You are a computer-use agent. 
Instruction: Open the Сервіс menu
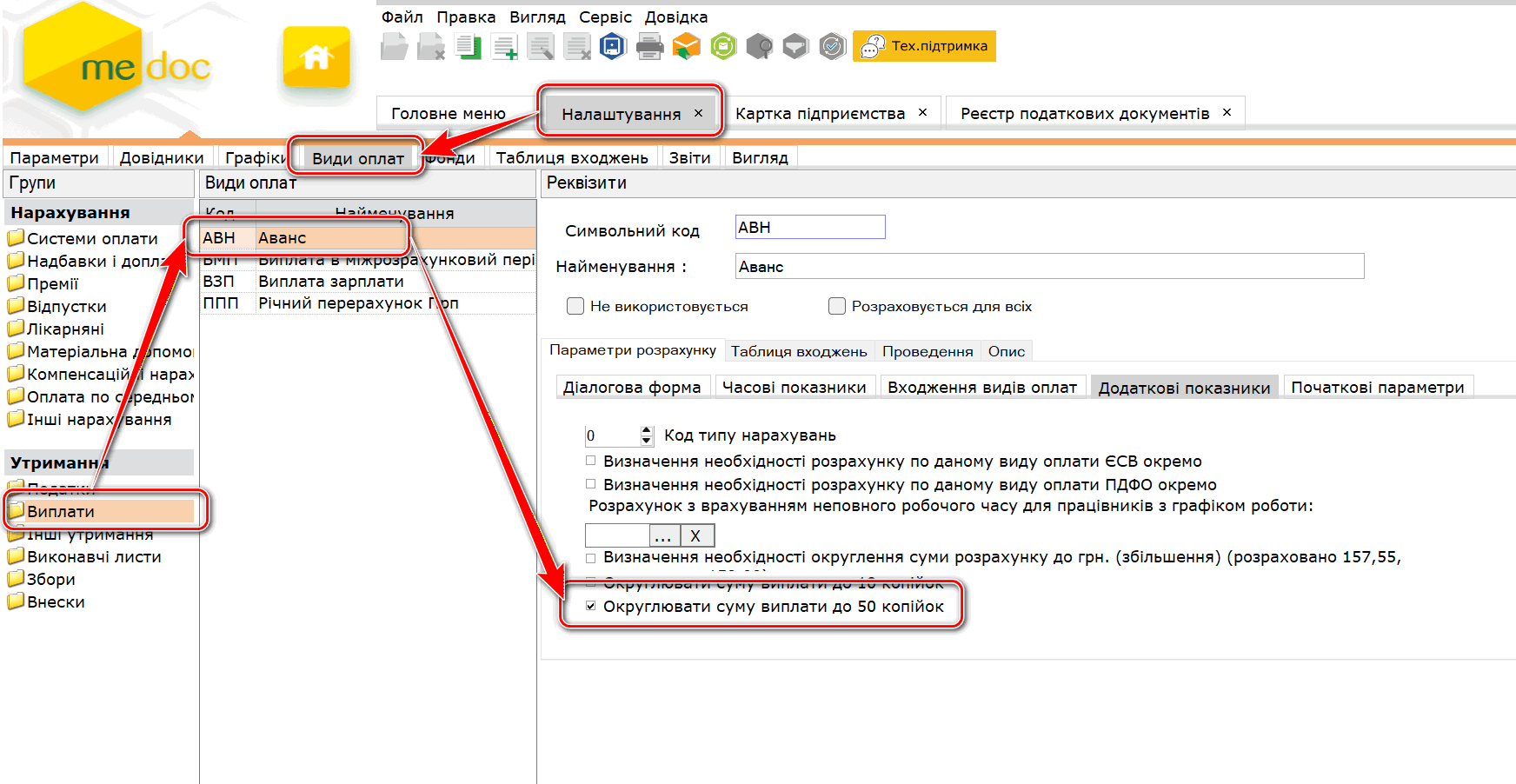click(x=605, y=17)
